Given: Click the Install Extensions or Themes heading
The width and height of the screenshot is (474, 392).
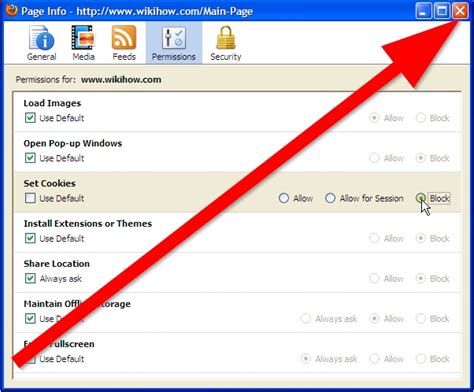Looking at the screenshot, I should (88, 223).
